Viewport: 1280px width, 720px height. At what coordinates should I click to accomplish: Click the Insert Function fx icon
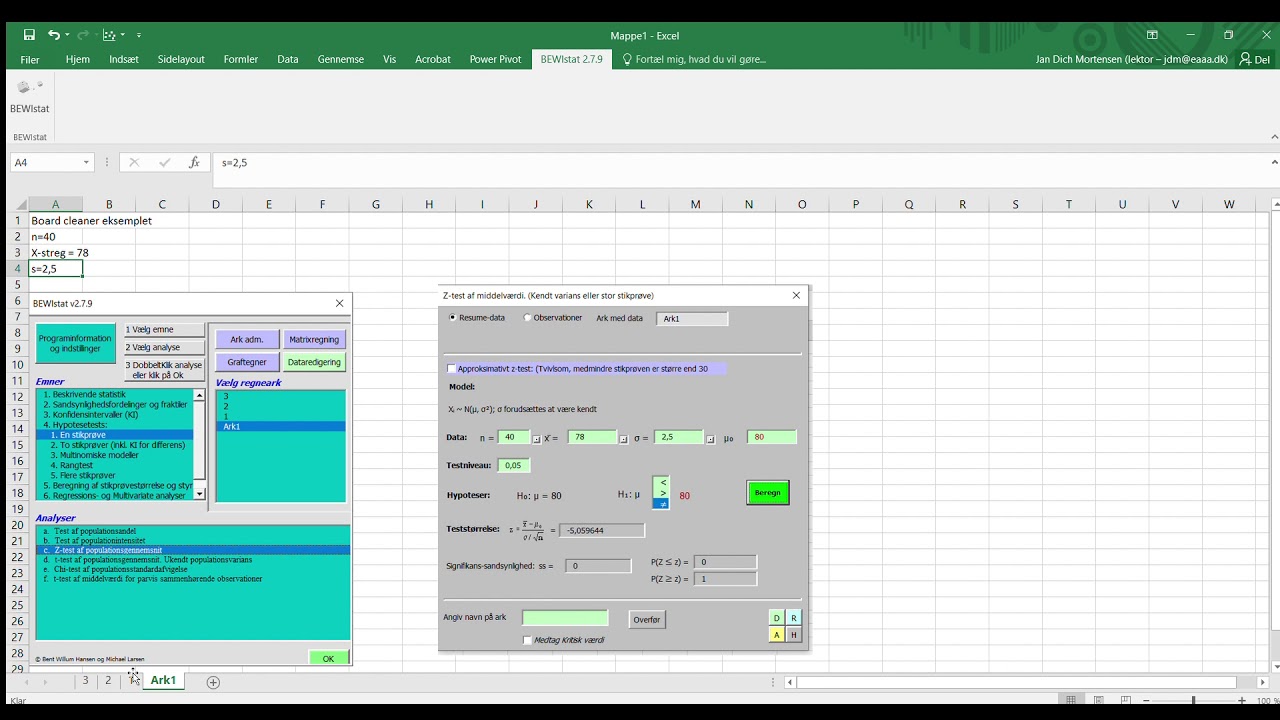click(x=194, y=162)
